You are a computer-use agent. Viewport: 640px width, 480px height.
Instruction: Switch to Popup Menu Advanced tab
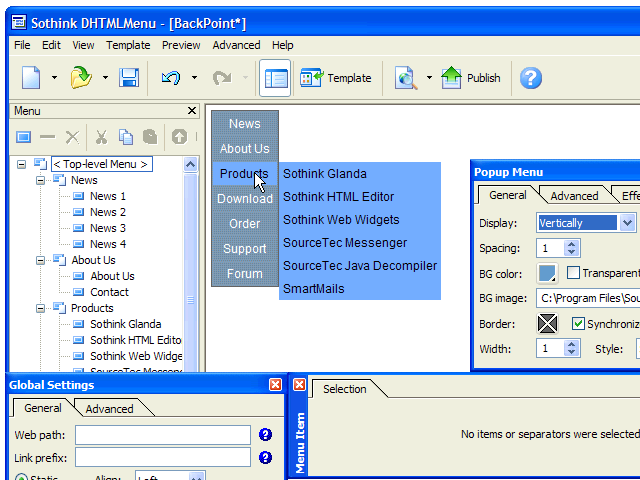pos(574,196)
